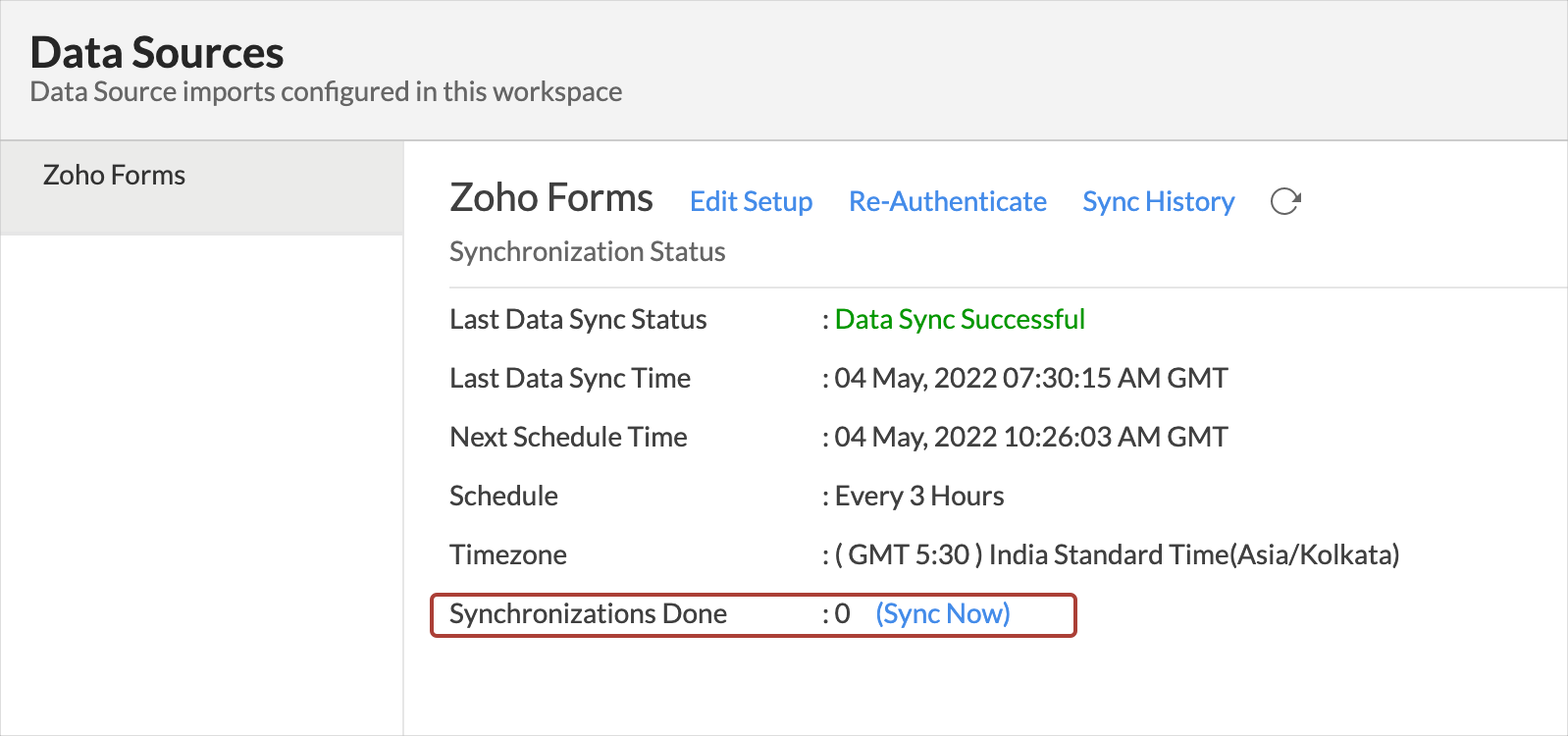The image size is (1568, 736).
Task: Click the India Standard Time timezone value
Action: point(1117,554)
